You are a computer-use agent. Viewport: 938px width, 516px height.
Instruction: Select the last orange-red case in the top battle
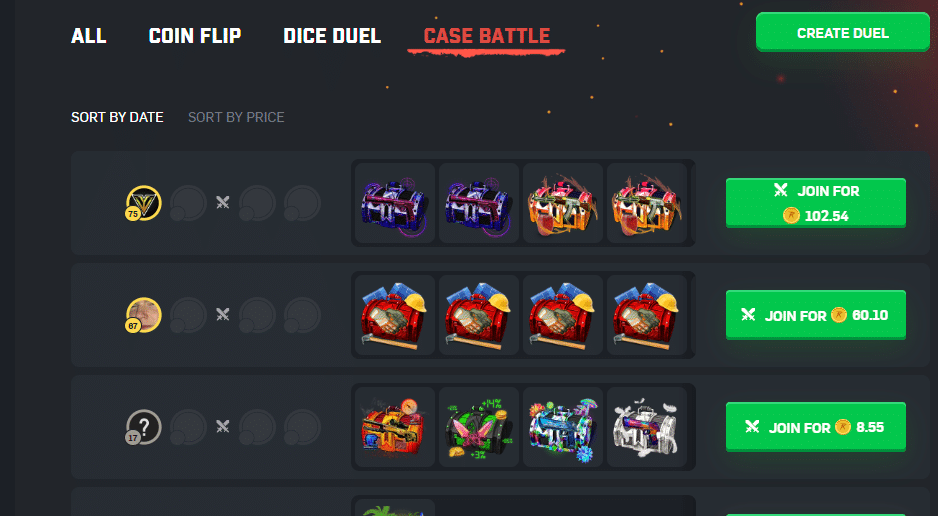pyautogui.click(x=647, y=203)
